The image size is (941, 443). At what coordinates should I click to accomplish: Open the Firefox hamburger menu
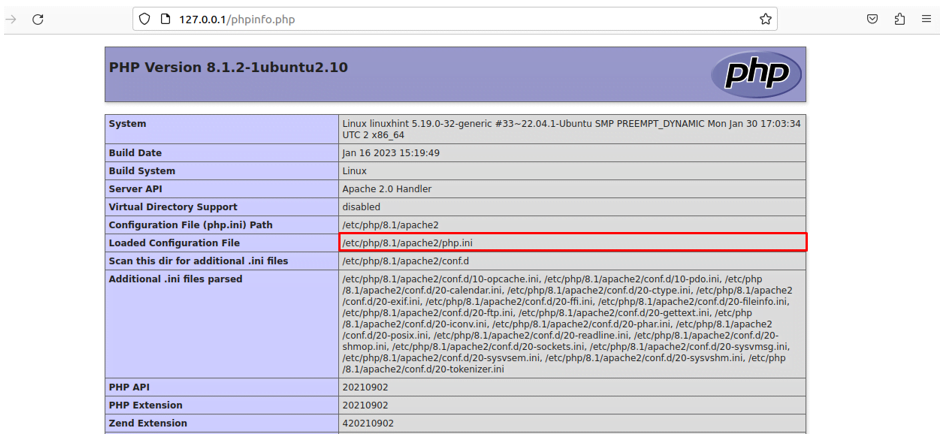(x=927, y=19)
